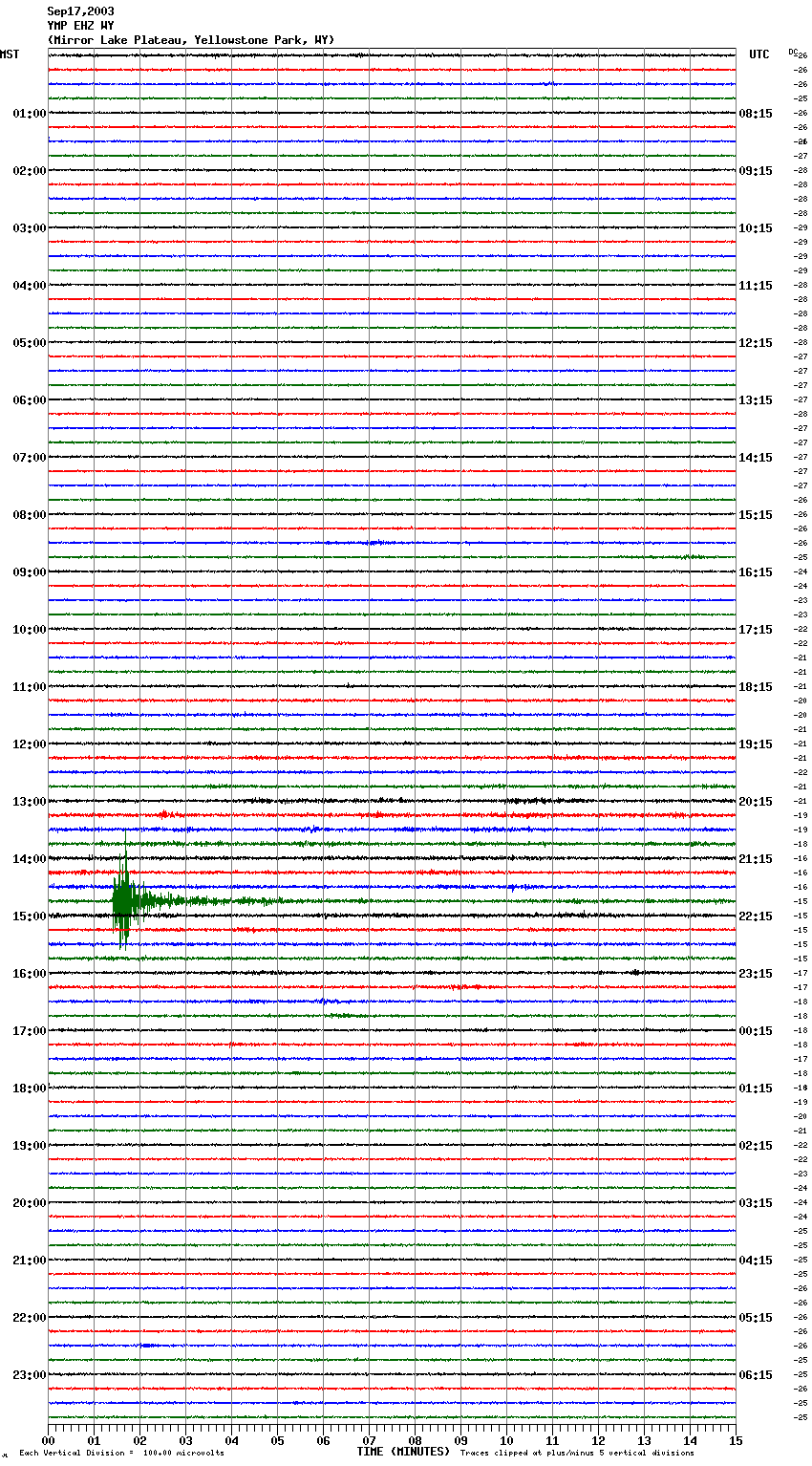The image size is (812, 1466).
Task: Click the MST time zone header
Action: [x=10, y=54]
